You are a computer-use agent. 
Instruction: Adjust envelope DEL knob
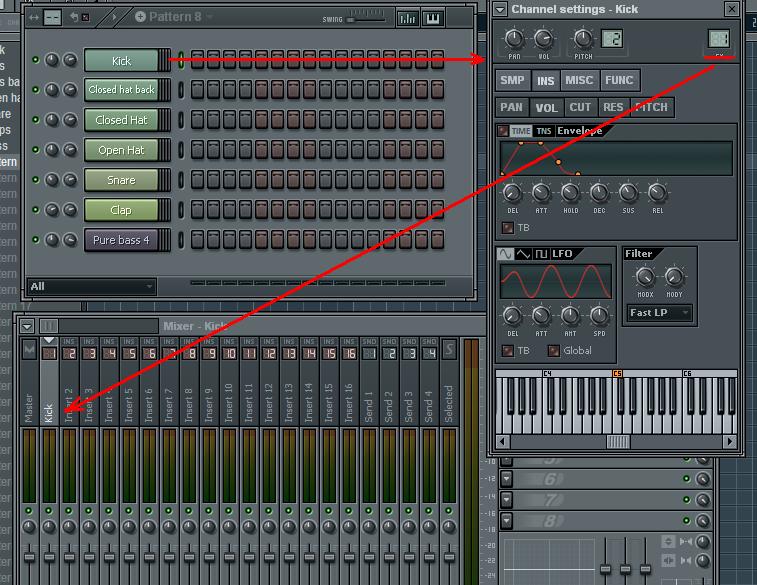click(512, 193)
